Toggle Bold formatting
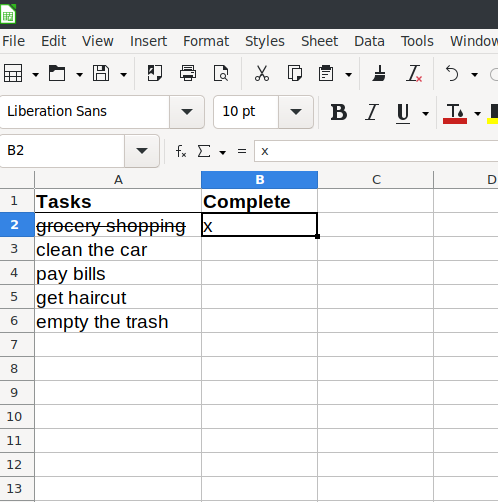The image size is (498, 502). pyautogui.click(x=339, y=112)
